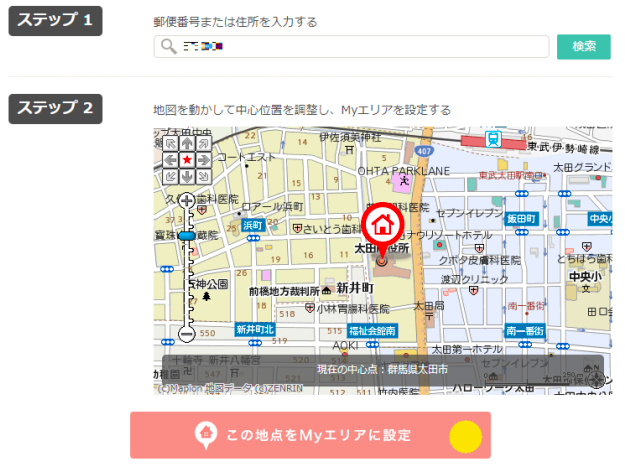
Task: Pan map southeast with the diagonal arrow
Action: pyautogui.click(x=203, y=177)
